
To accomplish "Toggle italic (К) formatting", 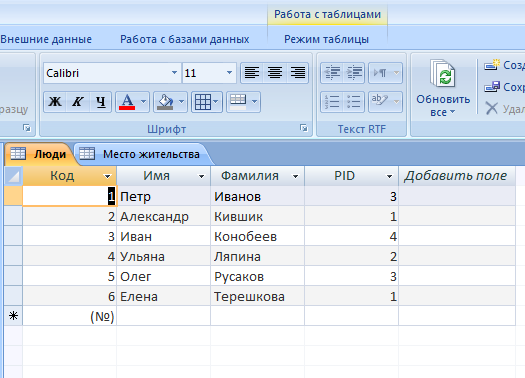I will click(x=78, y=102).
